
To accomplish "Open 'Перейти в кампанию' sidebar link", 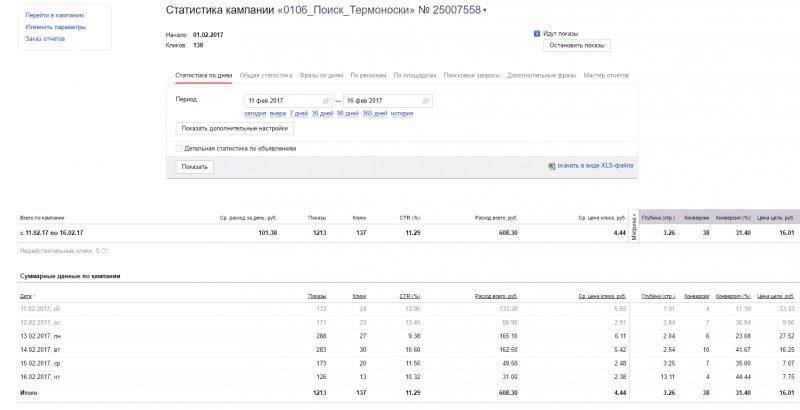I will click(x=55, y=17).
